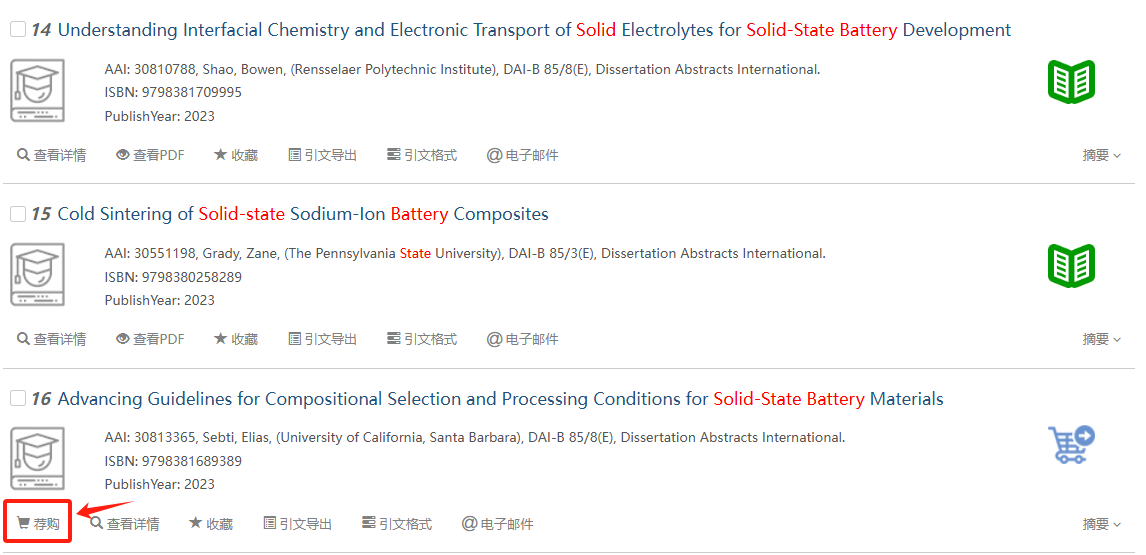This screenshot has width=1146, height=555.
Task: Export citation (引文导出) for record 14
Action: click(x=322, y=155)
